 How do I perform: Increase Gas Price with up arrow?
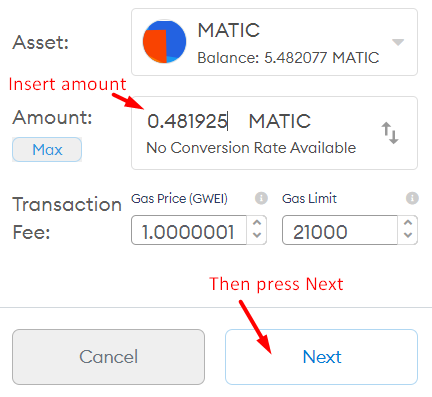[257, 223]
